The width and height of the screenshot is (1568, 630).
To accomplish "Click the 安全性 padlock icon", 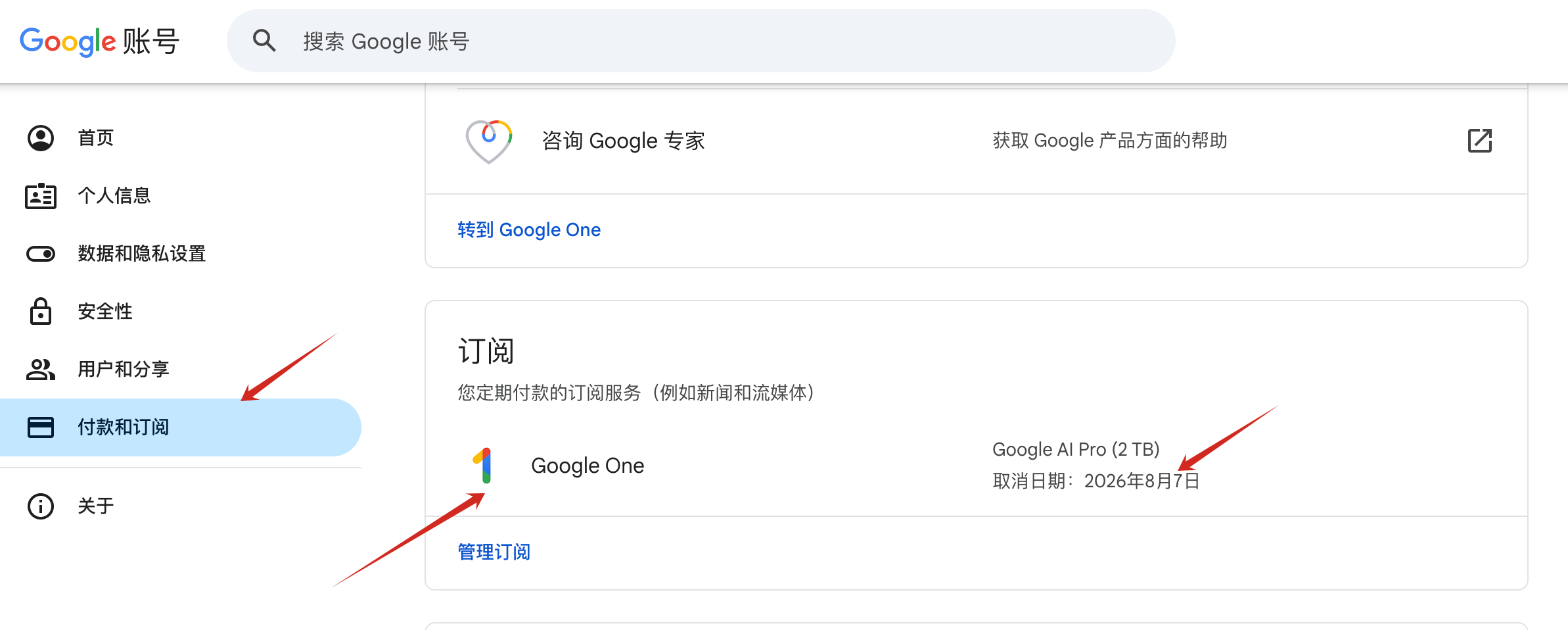I will pos(41,311).
